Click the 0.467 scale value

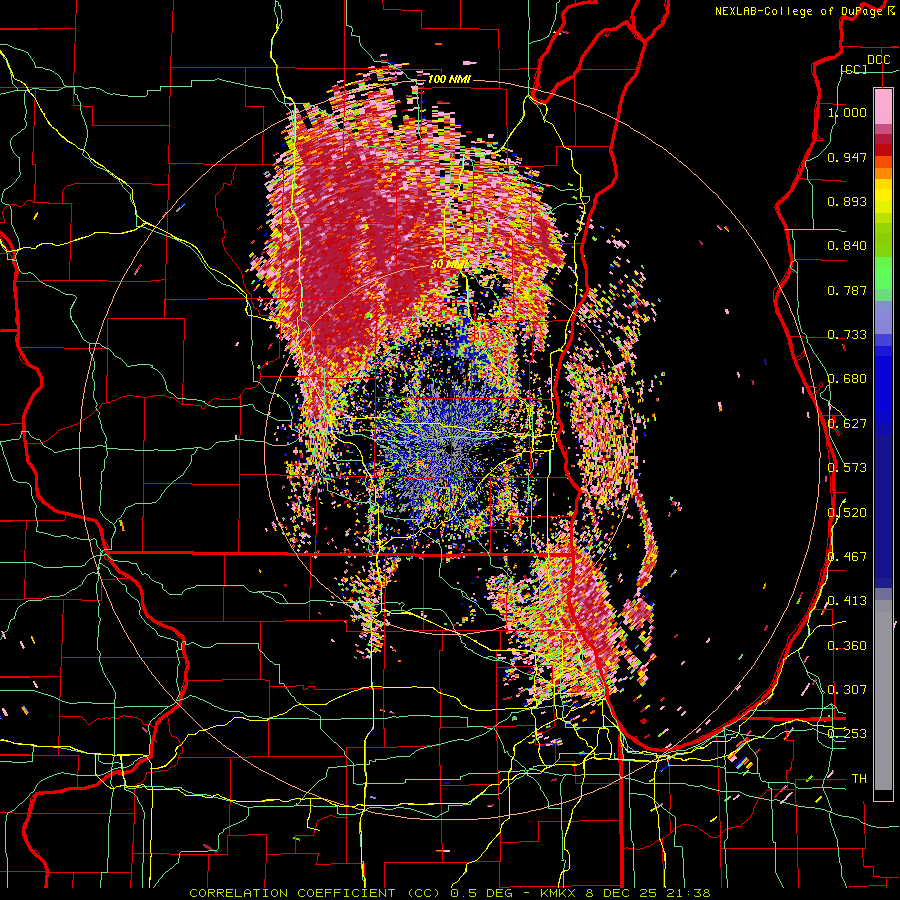847,557
